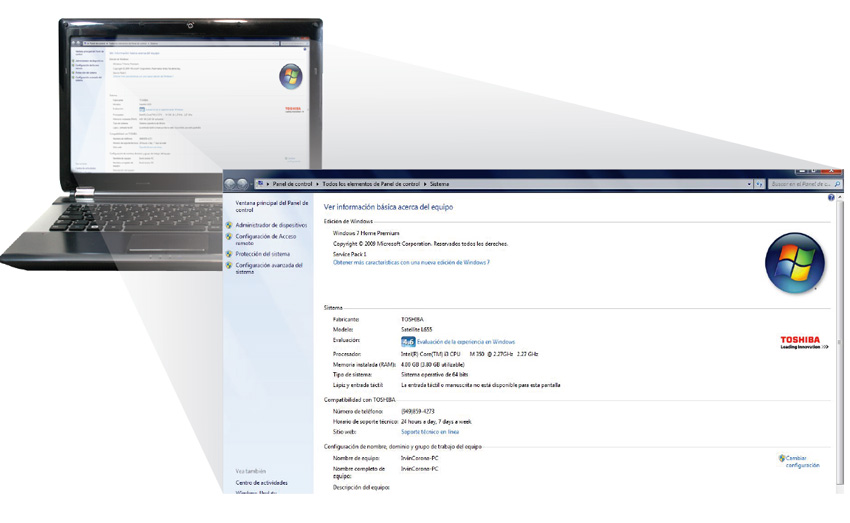Viewport: 850px width, 523px height.
Task: Click the TOSHIBA manufacturer value
Action: (x=412, y=320)
